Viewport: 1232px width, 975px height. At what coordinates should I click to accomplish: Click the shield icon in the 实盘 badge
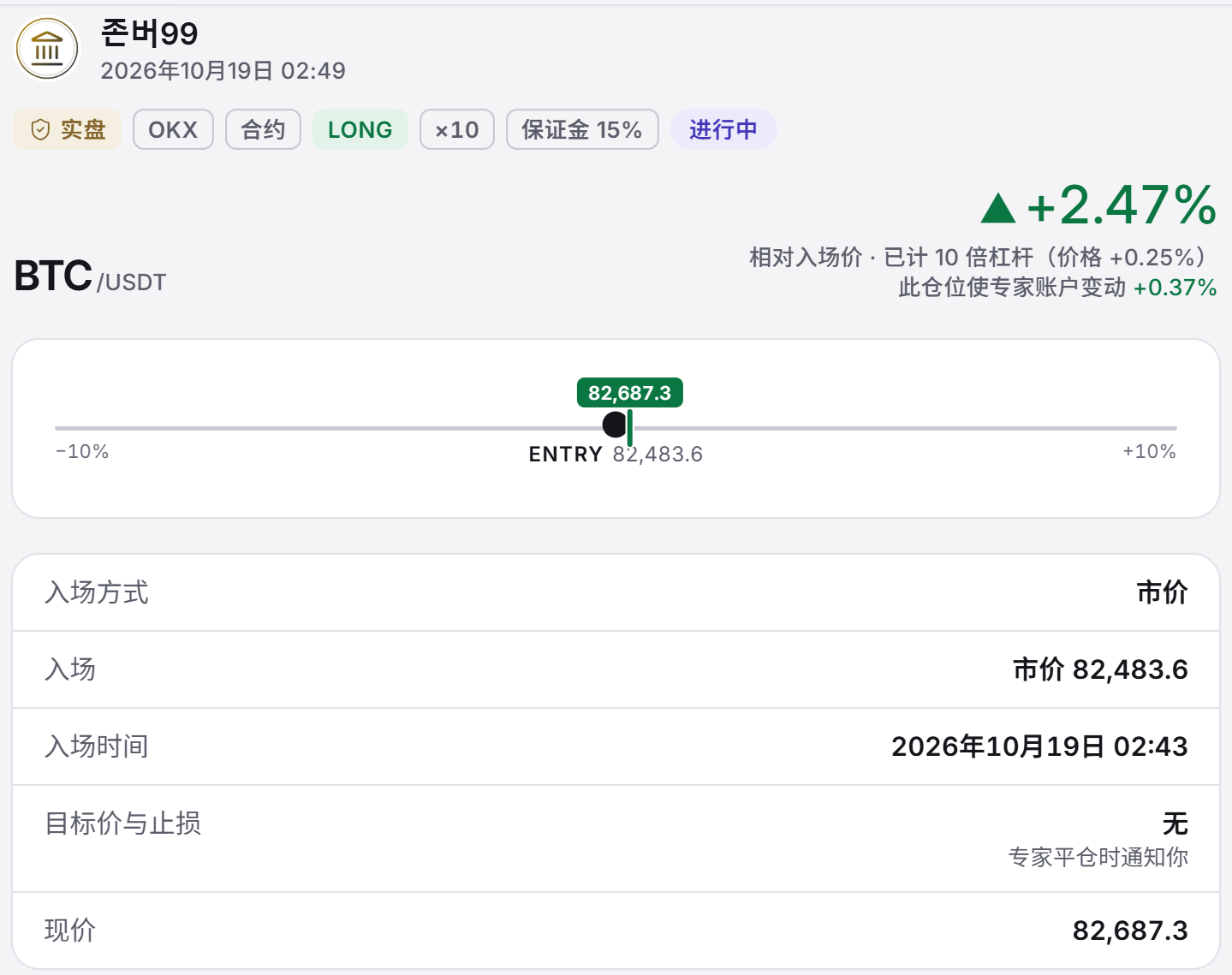pos(40,130)
